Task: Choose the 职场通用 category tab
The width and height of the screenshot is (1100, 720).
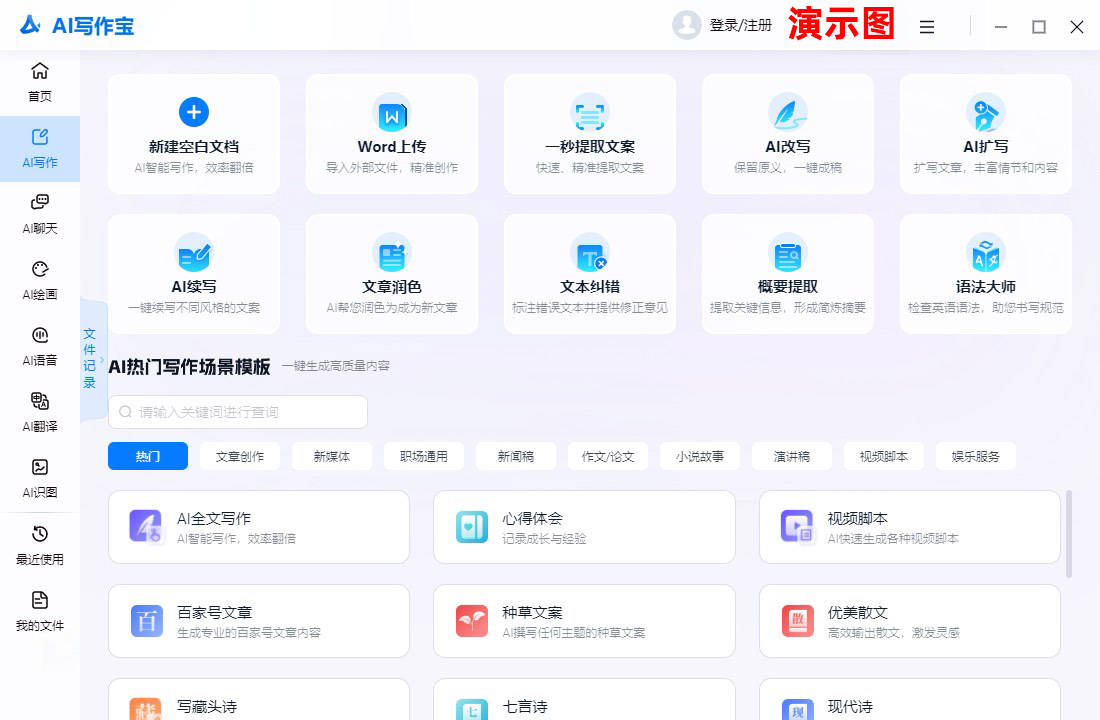Action: pos(424,456)
